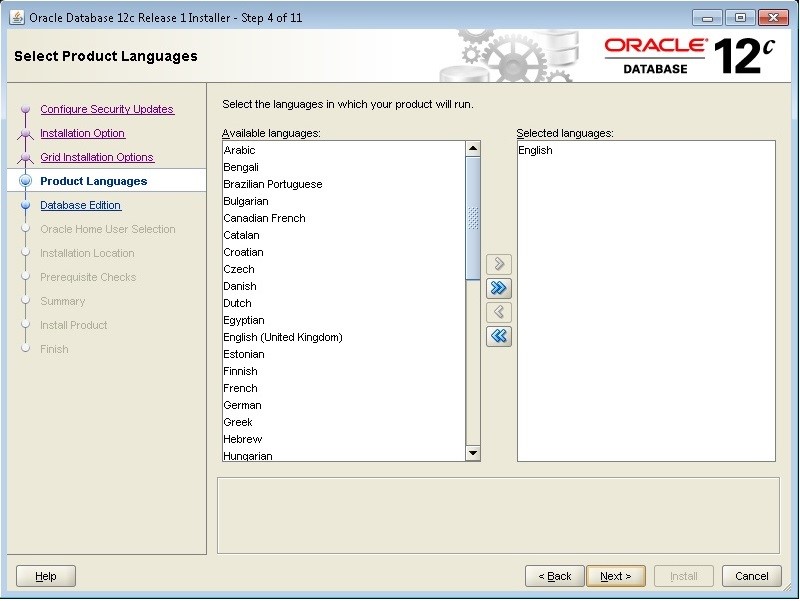Select Brazilian Portuguese in the list

click(x=344, y=184)
